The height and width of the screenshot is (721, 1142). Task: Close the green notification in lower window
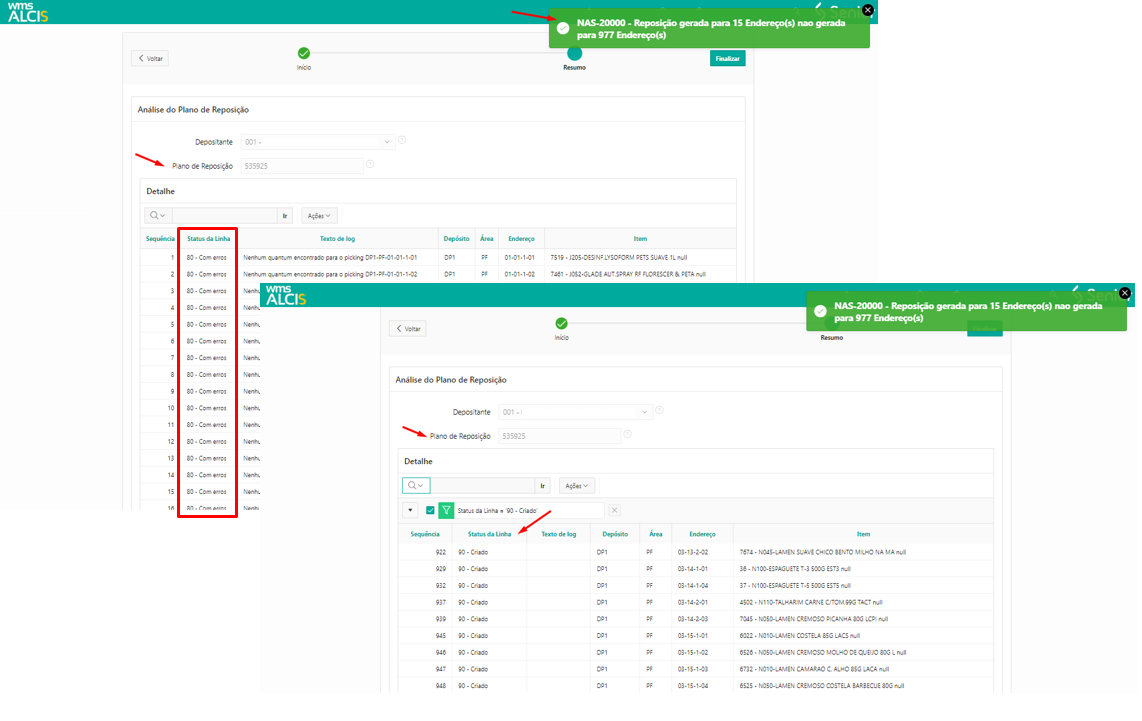[1125, 293]
